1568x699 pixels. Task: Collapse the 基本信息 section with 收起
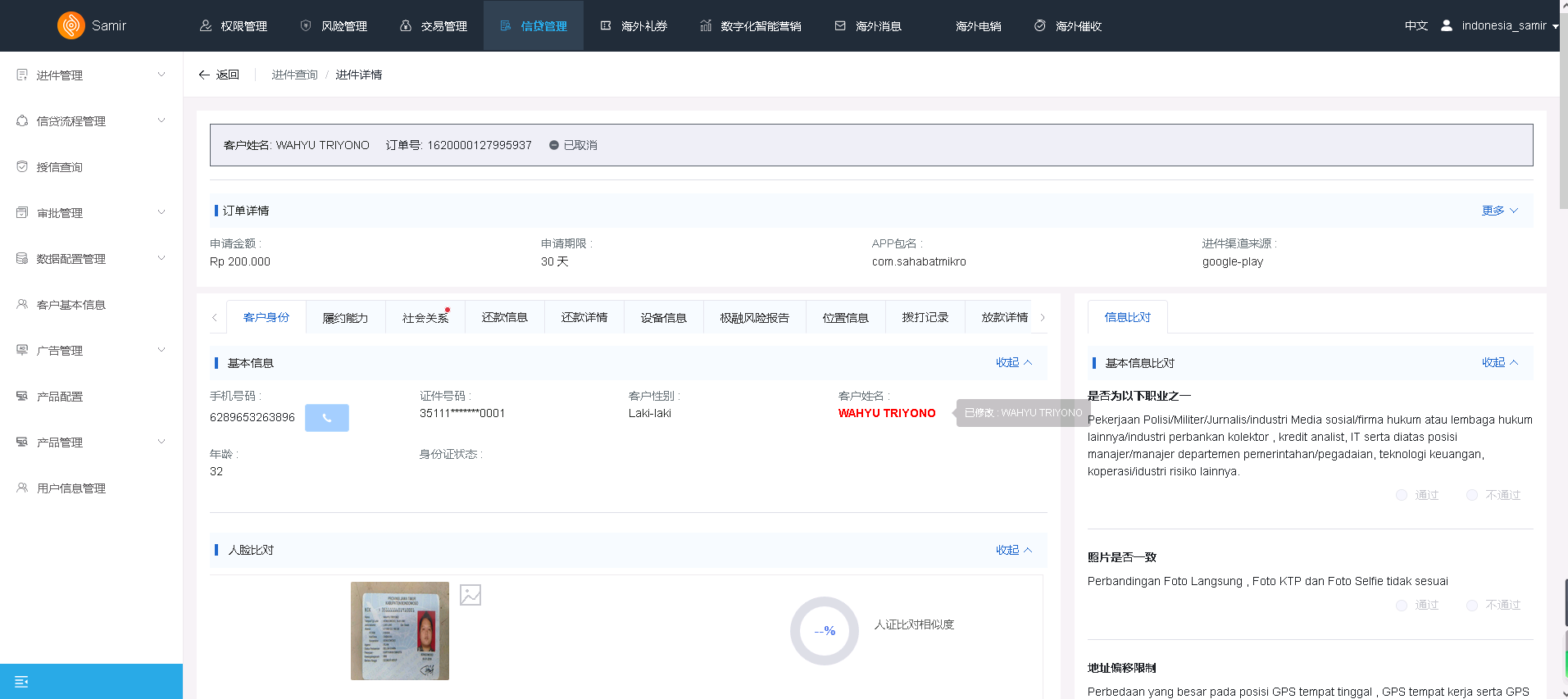point(1014,362)
